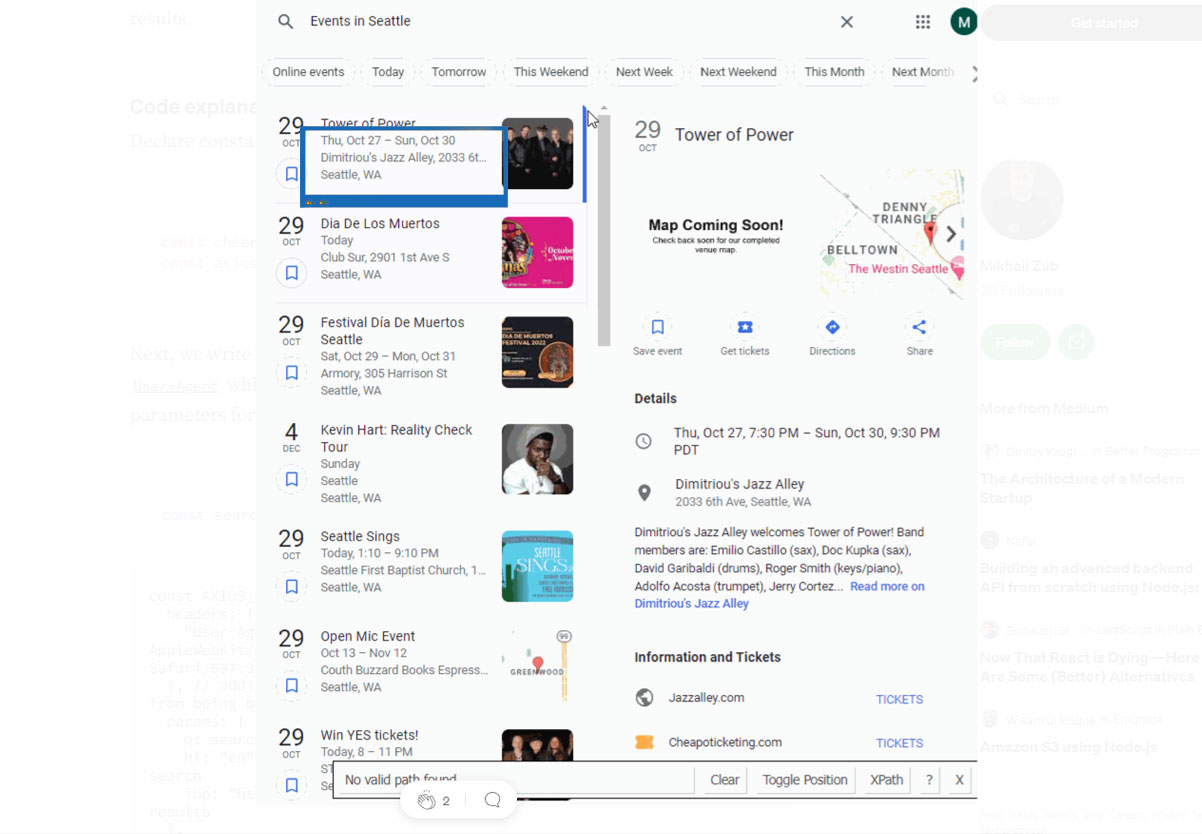The width and height of the screenshot is (1202, 834).
Task: Click the chevron on the venue map
Action: [950, 234]
